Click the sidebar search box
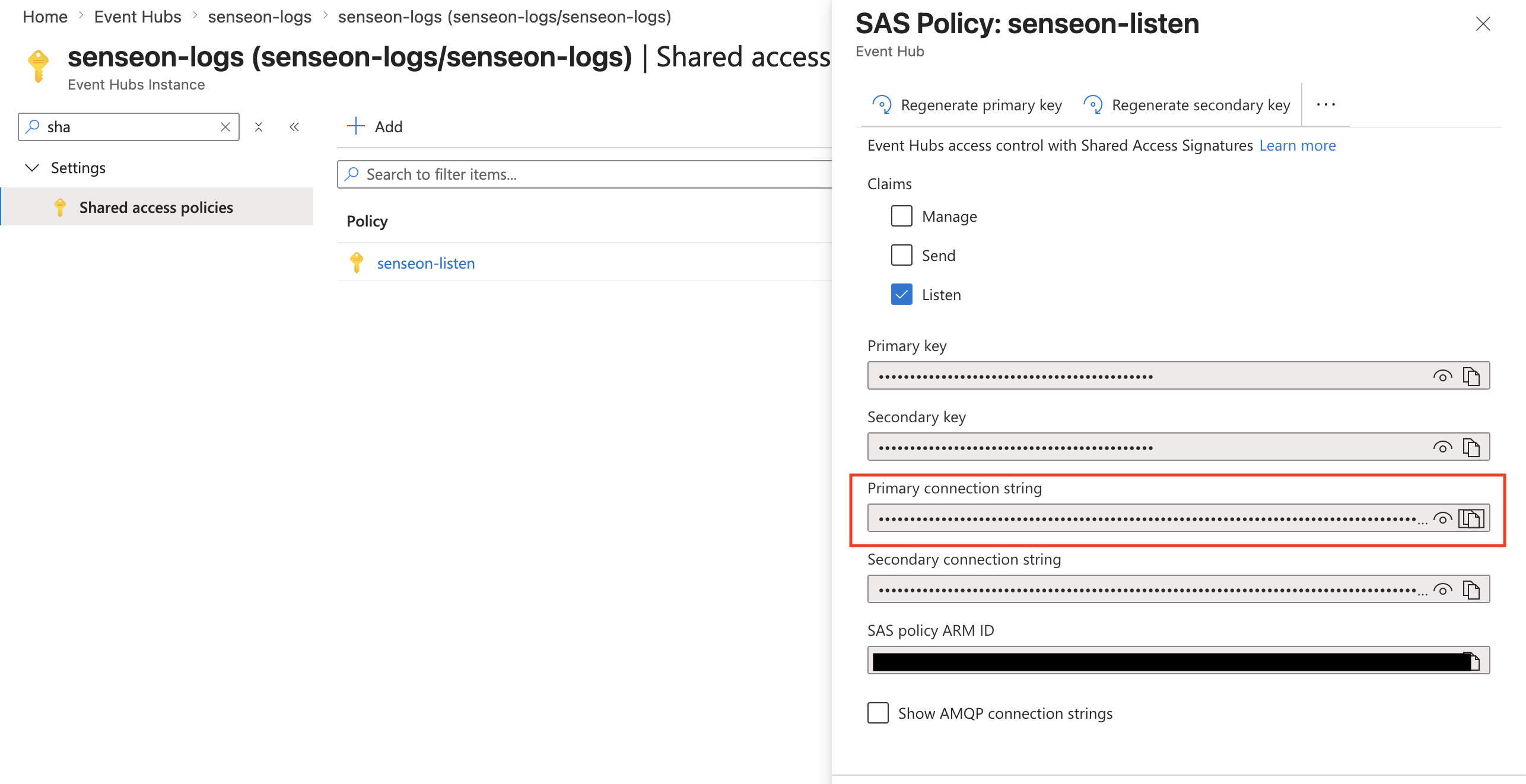Screen dimensions: 1526x784 [128, 127]
